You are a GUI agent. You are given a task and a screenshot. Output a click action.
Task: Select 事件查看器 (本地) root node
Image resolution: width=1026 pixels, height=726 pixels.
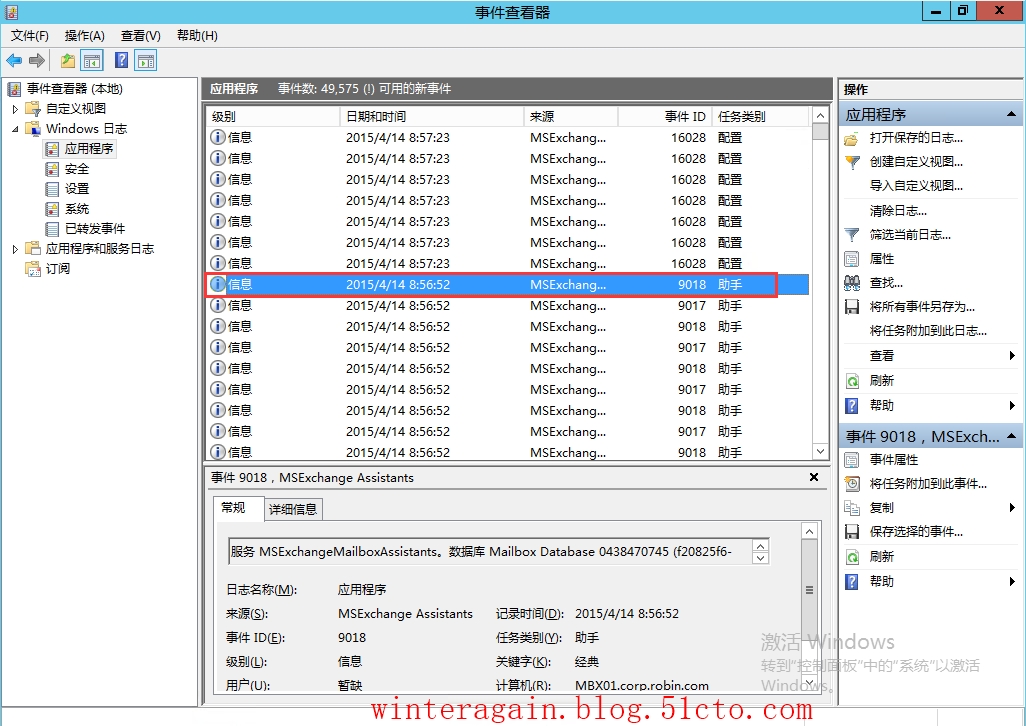coord(74,88)
